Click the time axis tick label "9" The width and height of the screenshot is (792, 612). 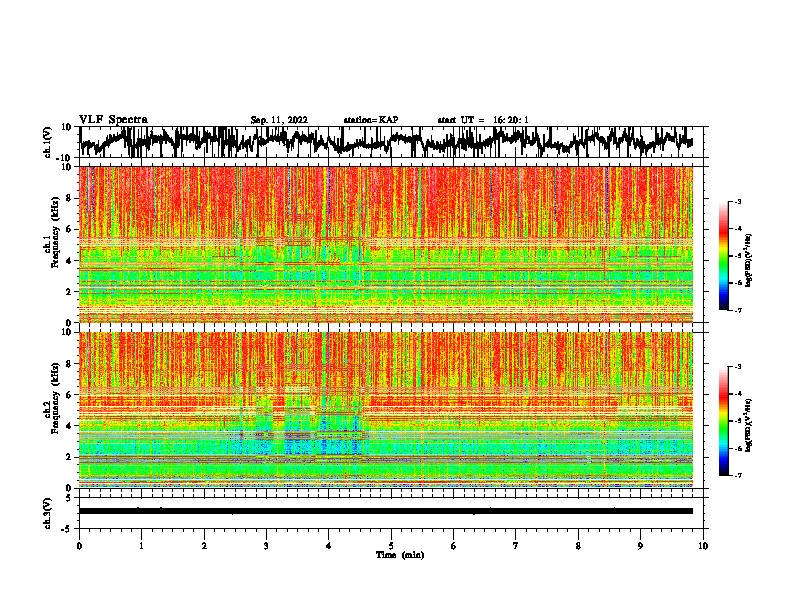640,546
